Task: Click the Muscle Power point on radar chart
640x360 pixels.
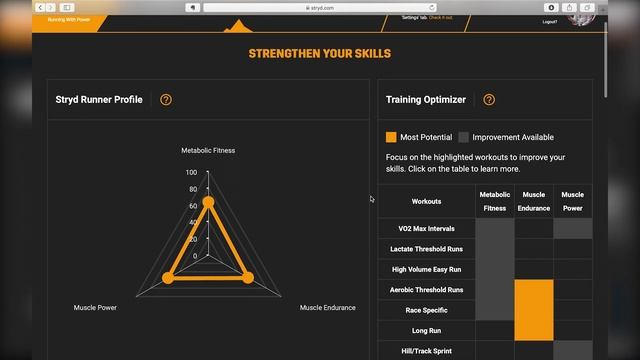Action: [x=168, y=278]
